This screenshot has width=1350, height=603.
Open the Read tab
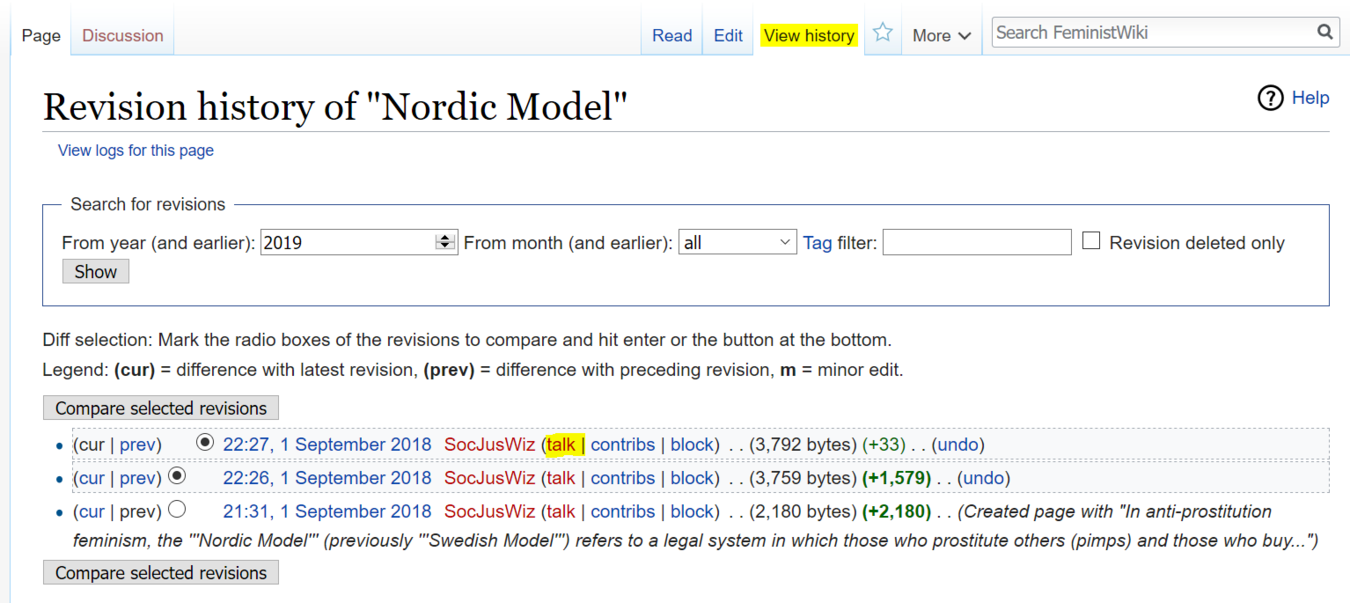coord(672,35)
